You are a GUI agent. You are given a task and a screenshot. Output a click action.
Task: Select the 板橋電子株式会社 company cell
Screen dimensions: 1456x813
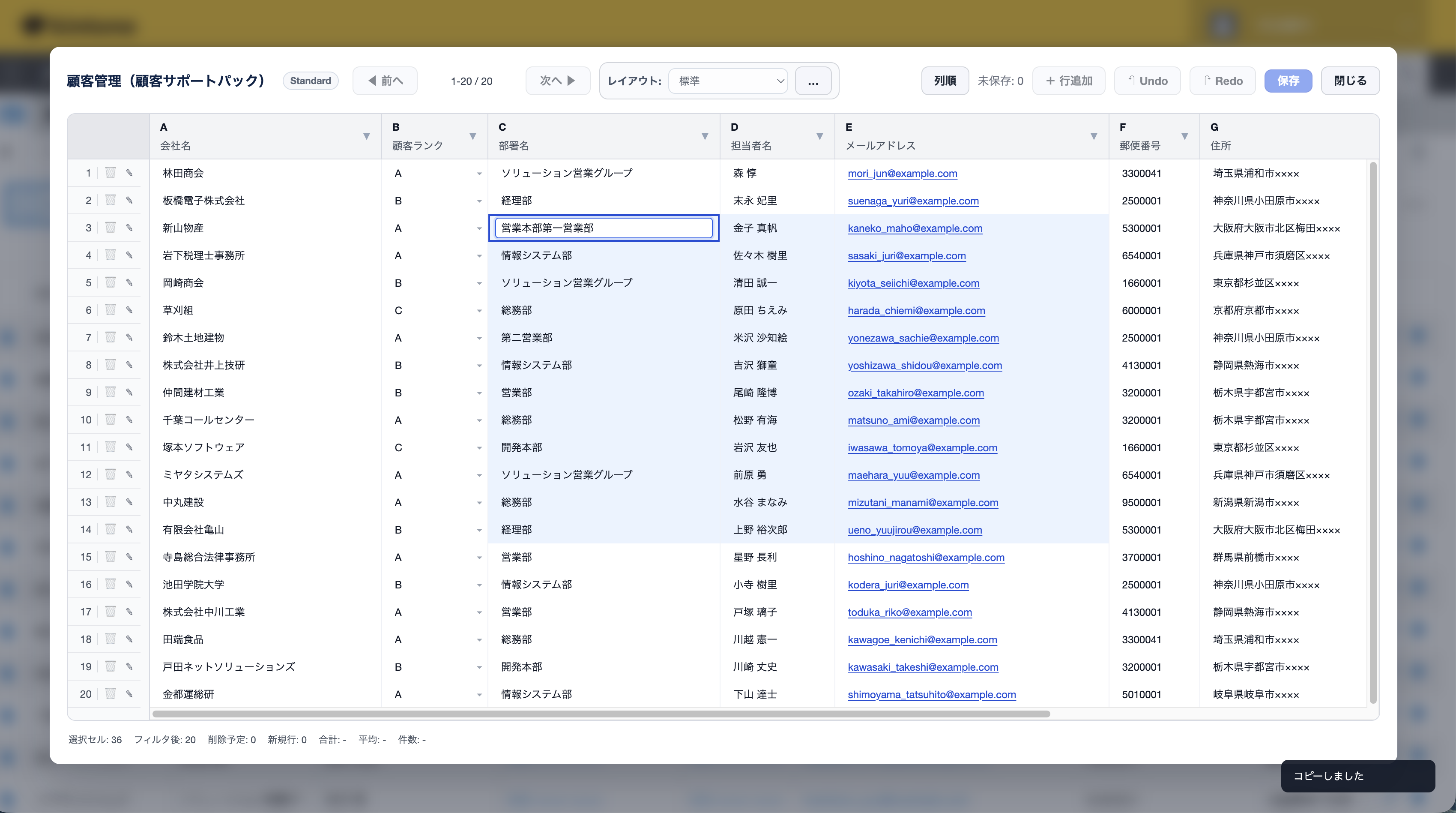coord(266,201)
